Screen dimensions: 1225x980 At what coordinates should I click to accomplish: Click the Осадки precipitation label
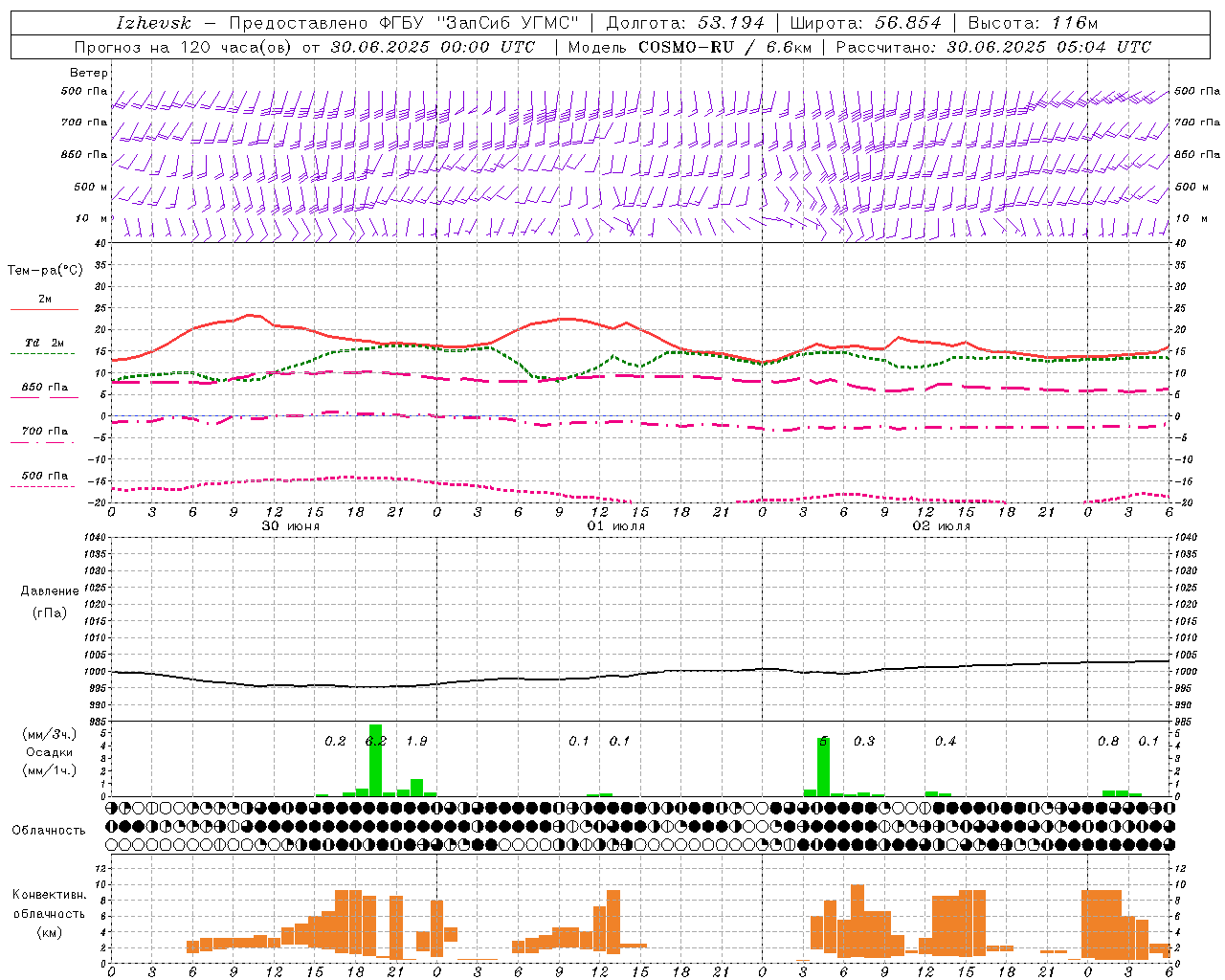[x=50, y=752]
